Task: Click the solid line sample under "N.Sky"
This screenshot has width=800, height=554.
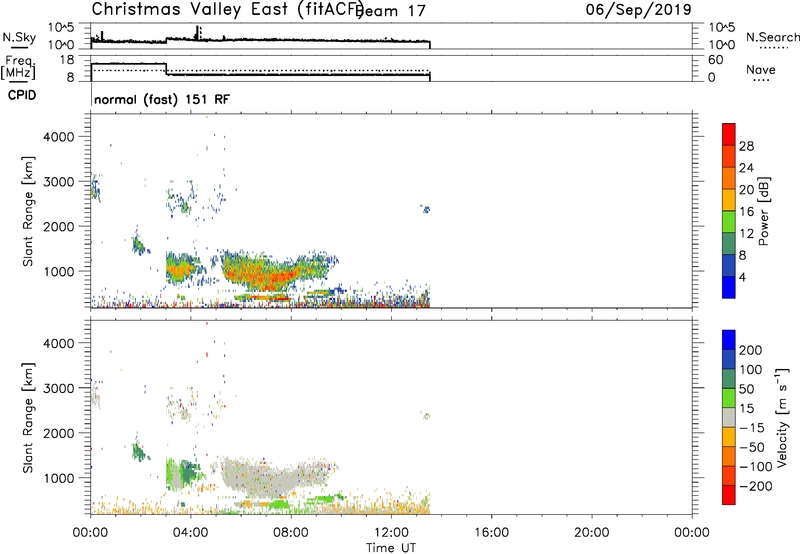Action: click(19, 47)
